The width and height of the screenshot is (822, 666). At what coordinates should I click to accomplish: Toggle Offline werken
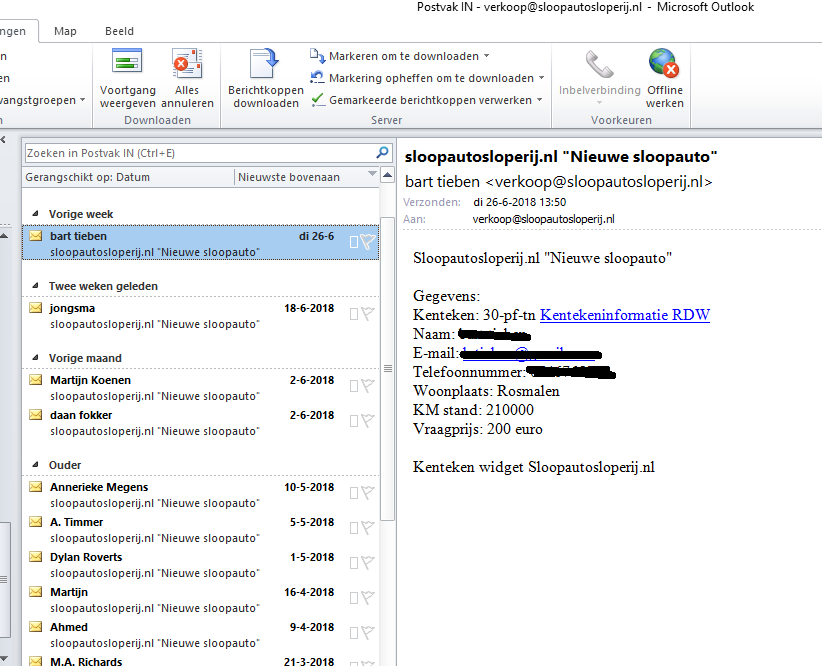click(664, 79)
